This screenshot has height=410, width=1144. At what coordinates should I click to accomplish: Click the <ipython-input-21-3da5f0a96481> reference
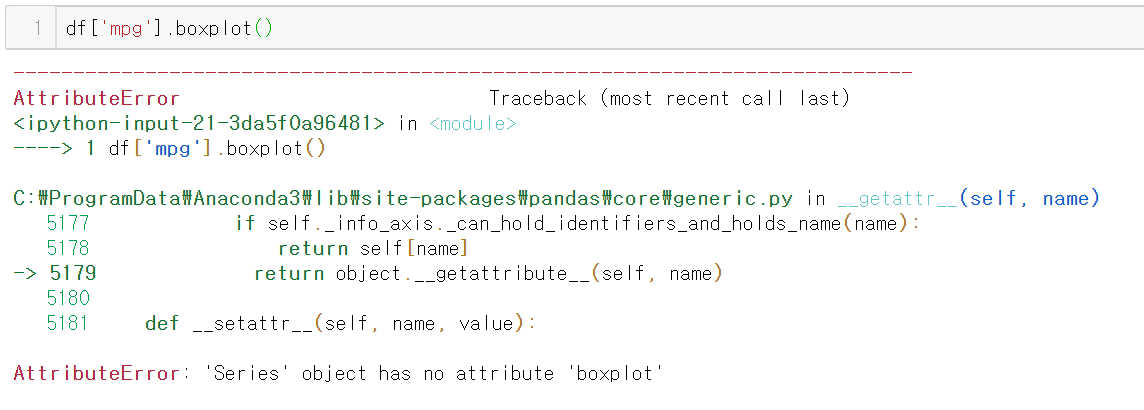pyautogui.click(x=199, y=123)
